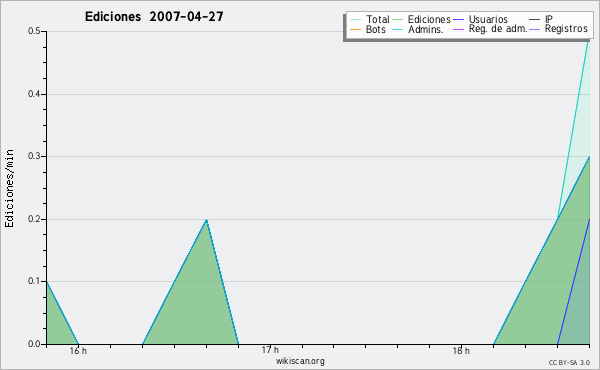The image size is (600, 370).
Task: Click the Reg. de adm. magenta line
Action: pyautogui.click(x=458, y=29)
